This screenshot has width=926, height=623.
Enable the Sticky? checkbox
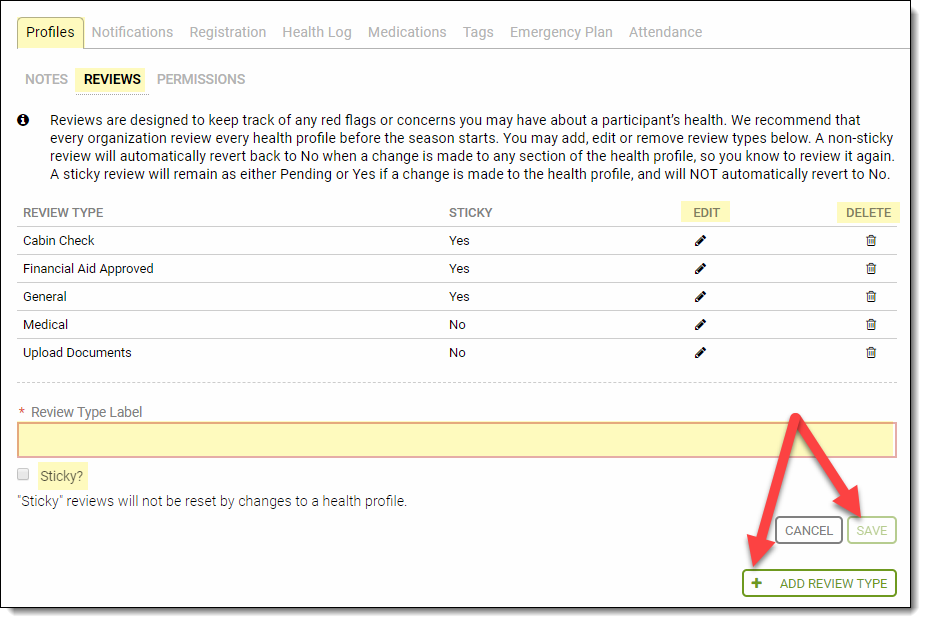click(x=23, y=474)
